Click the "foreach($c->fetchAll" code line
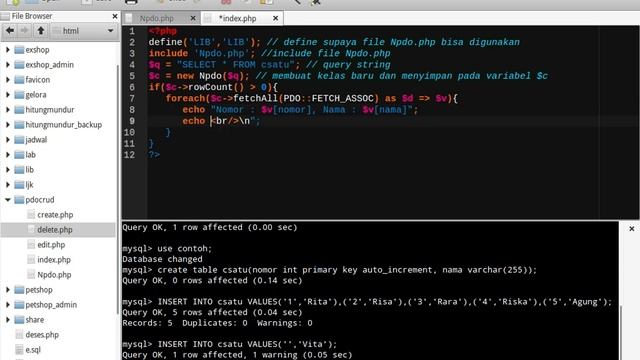This screenshot has height=360, width=640. pos(312,98)
